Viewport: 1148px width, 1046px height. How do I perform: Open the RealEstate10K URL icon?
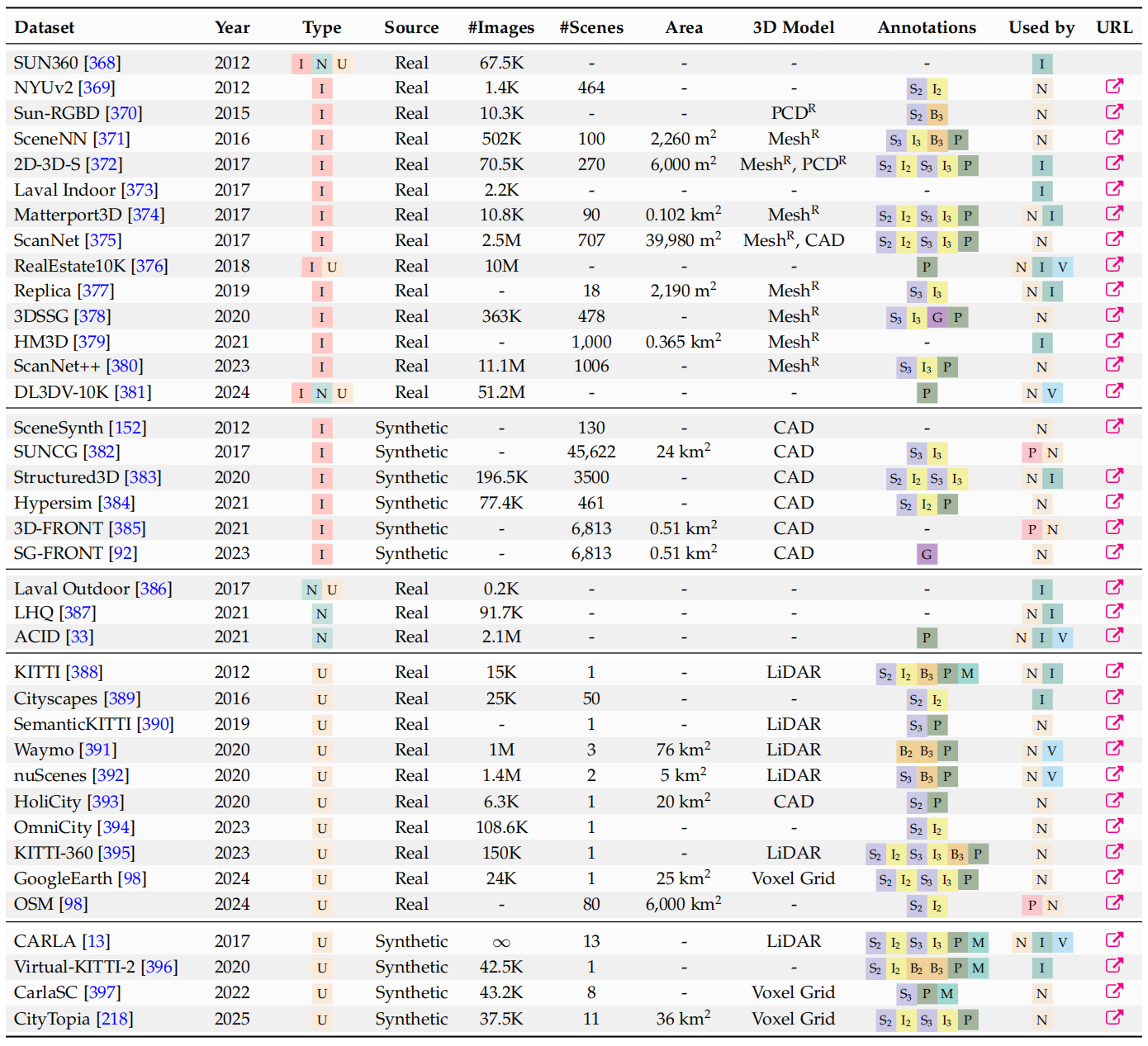(1114, 264)
